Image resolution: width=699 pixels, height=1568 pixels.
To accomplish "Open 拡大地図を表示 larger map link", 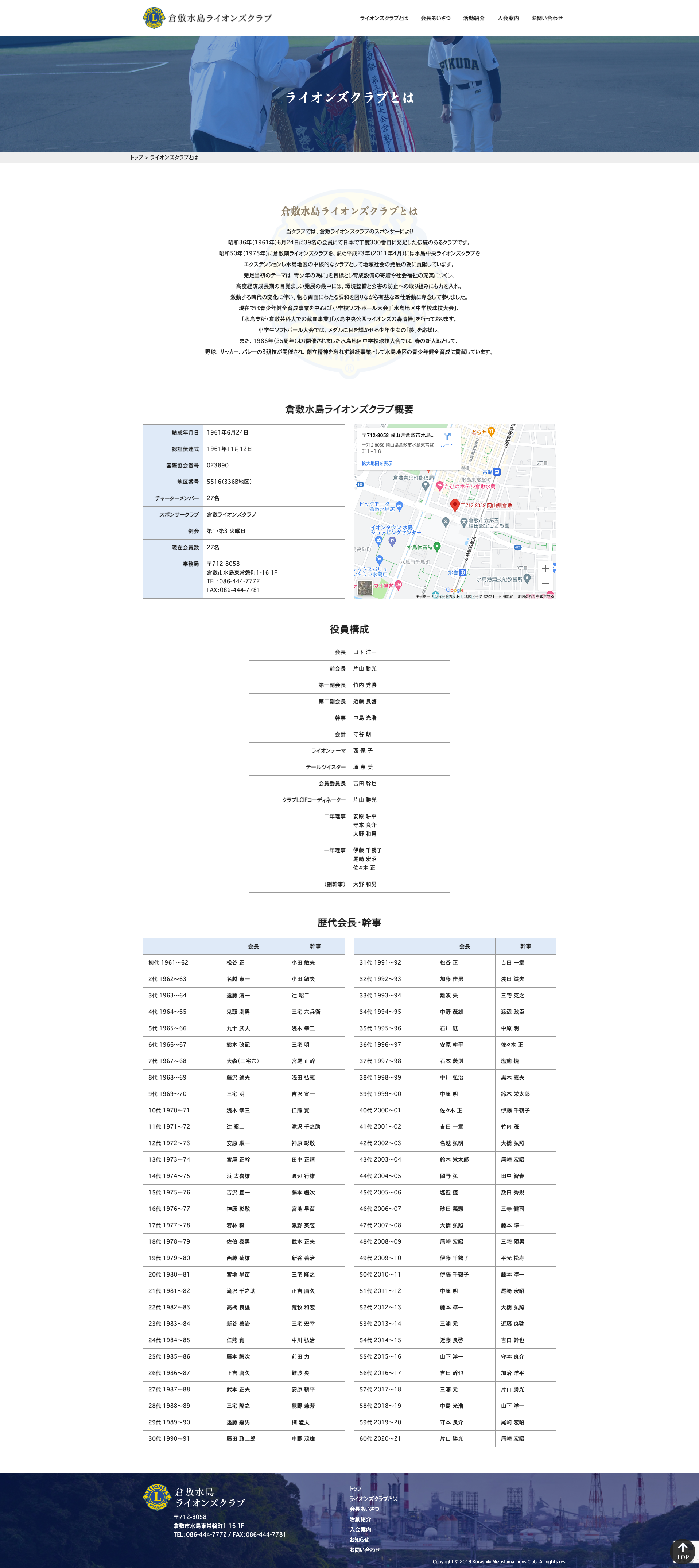I will pos(377,463).
